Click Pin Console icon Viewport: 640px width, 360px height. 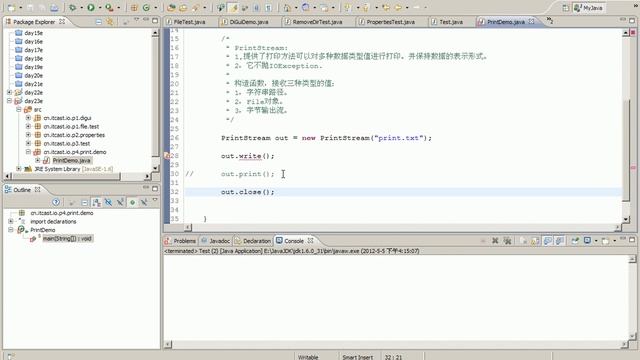tap(575, 241)
